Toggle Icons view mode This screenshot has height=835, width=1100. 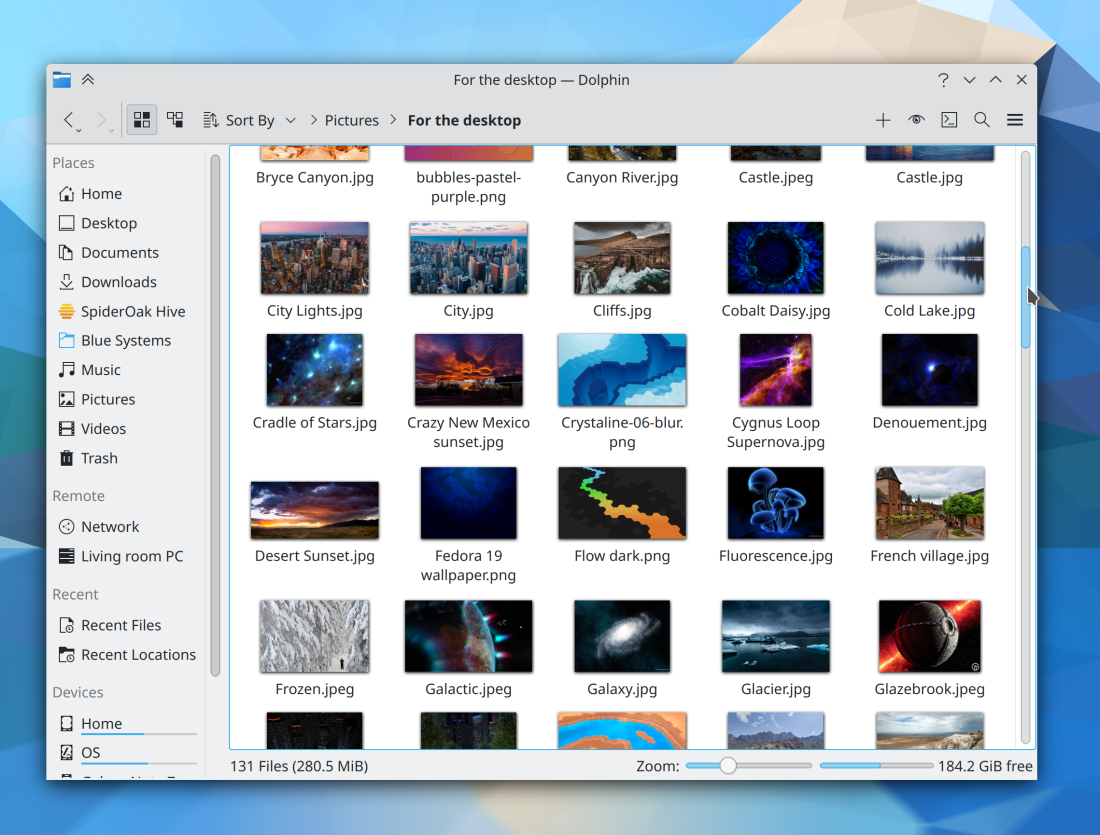pos(142,120)
